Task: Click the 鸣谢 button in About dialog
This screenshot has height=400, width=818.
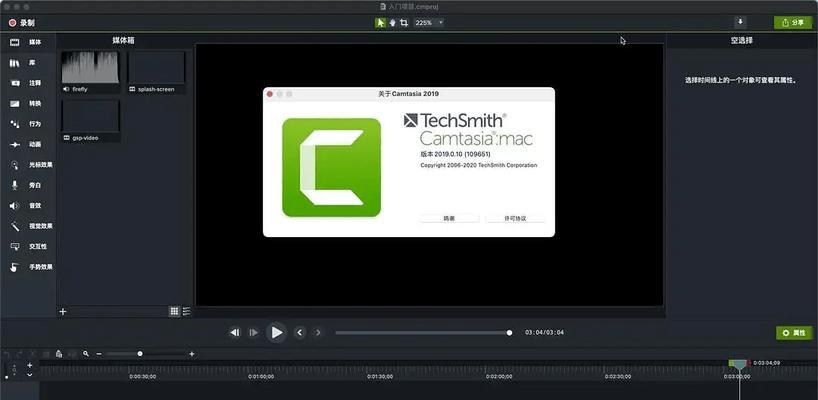Action: pyautogui.click(x=449, y=219)
